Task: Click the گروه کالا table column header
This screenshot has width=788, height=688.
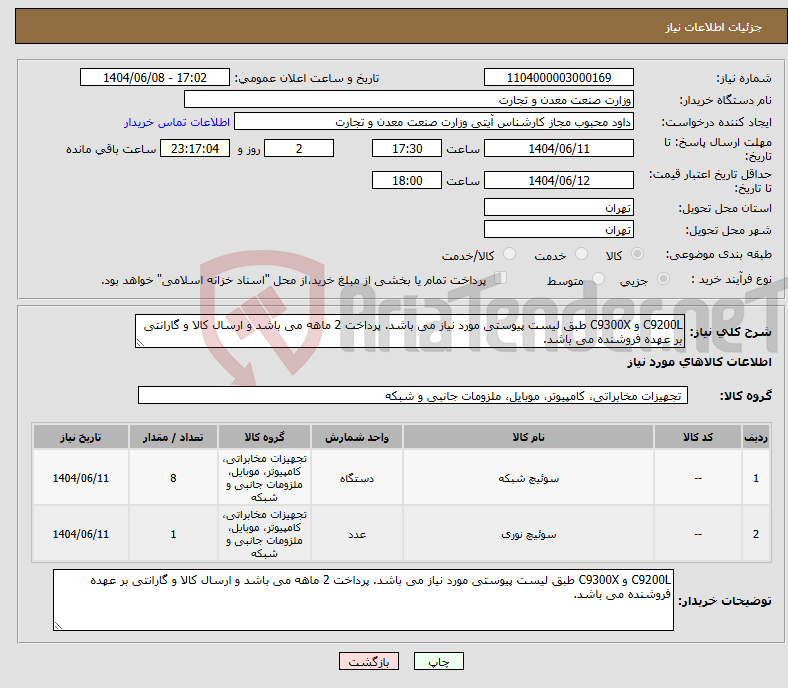Action: (264, 437)
